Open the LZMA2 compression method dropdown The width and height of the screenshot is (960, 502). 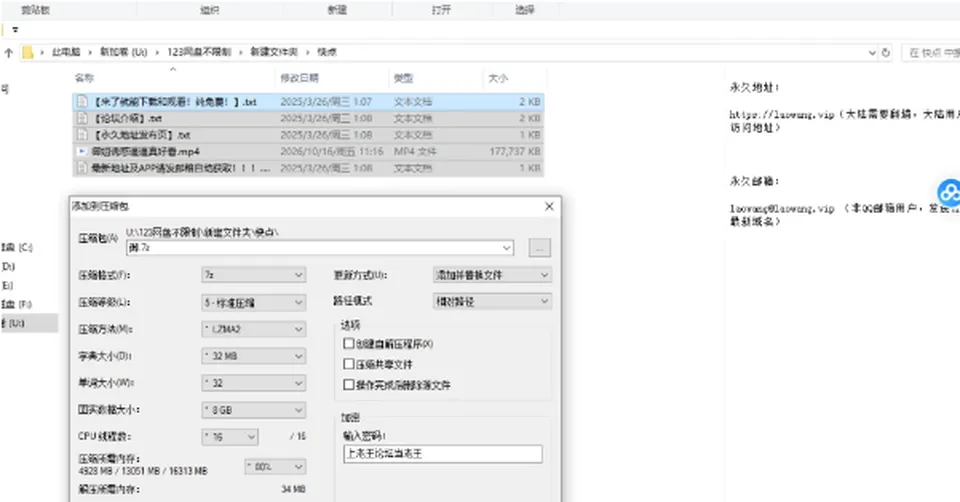pos(253,329)
